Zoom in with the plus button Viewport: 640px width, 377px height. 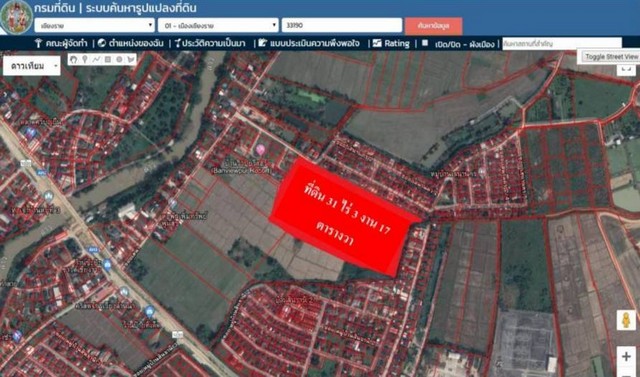[x=626, y=356]
